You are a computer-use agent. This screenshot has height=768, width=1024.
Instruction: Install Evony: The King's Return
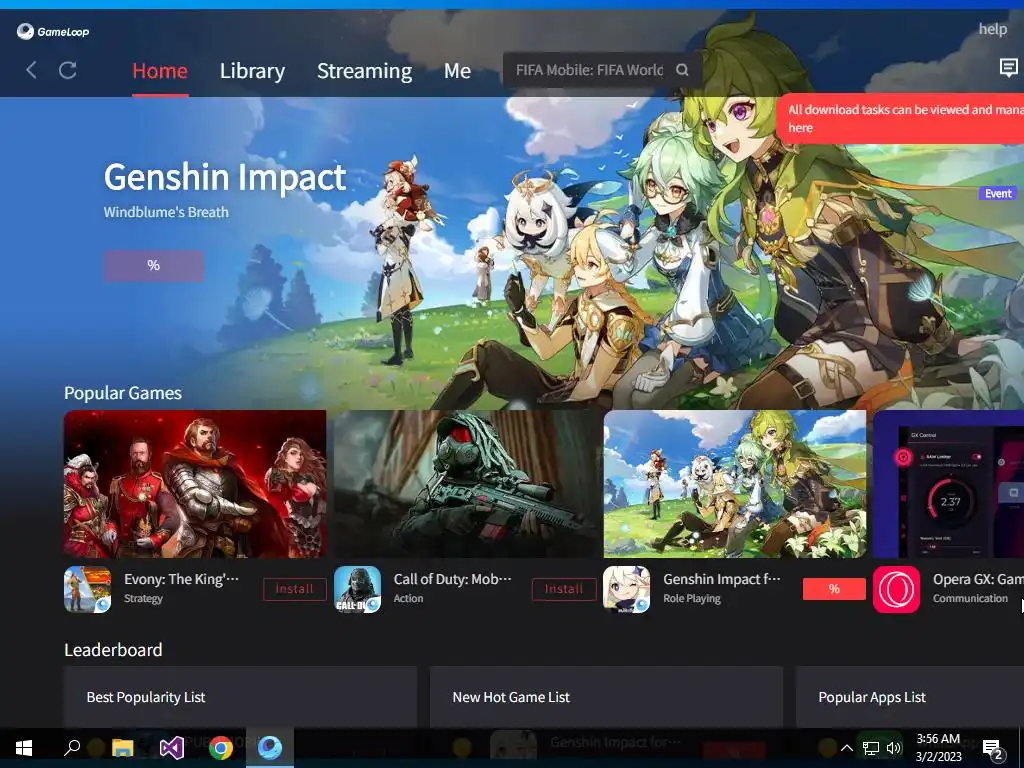point(295,589)
